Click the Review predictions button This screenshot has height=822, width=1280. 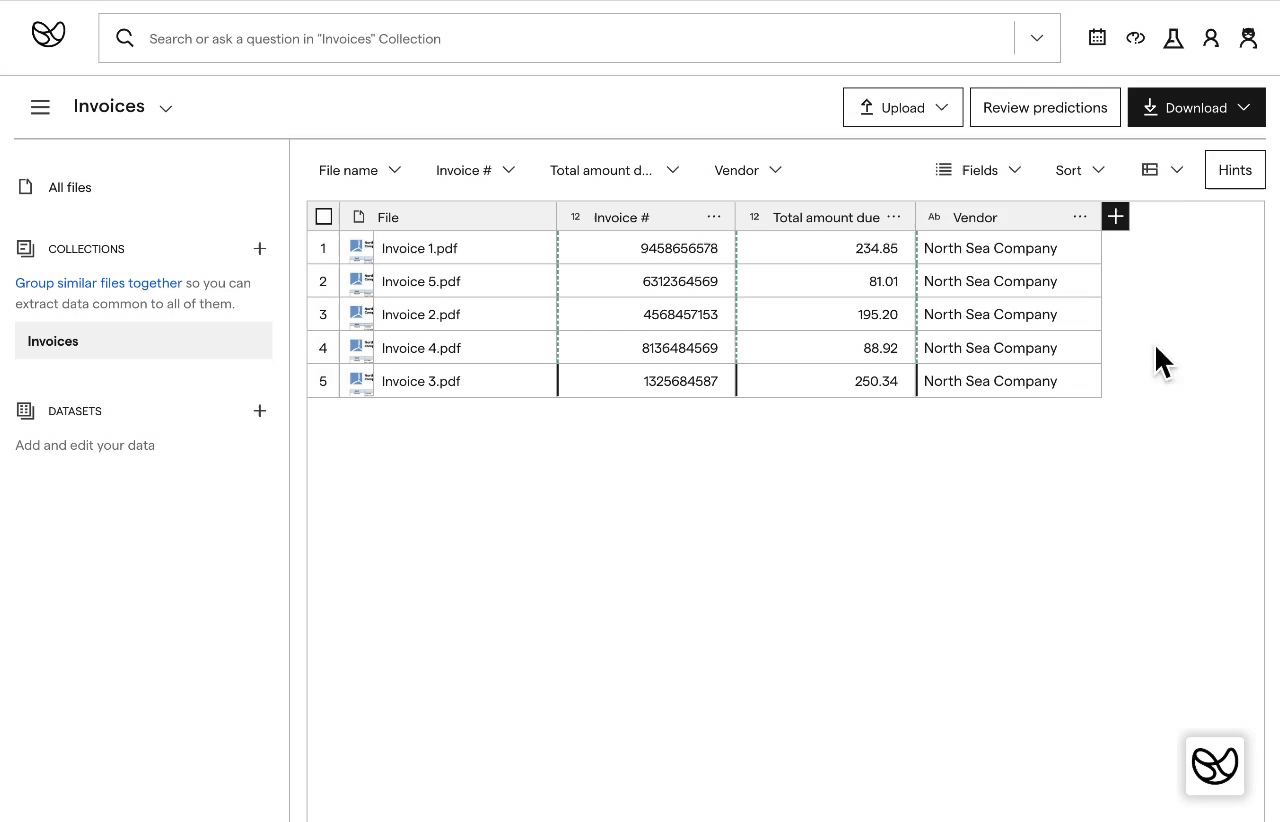[1045, 107]
